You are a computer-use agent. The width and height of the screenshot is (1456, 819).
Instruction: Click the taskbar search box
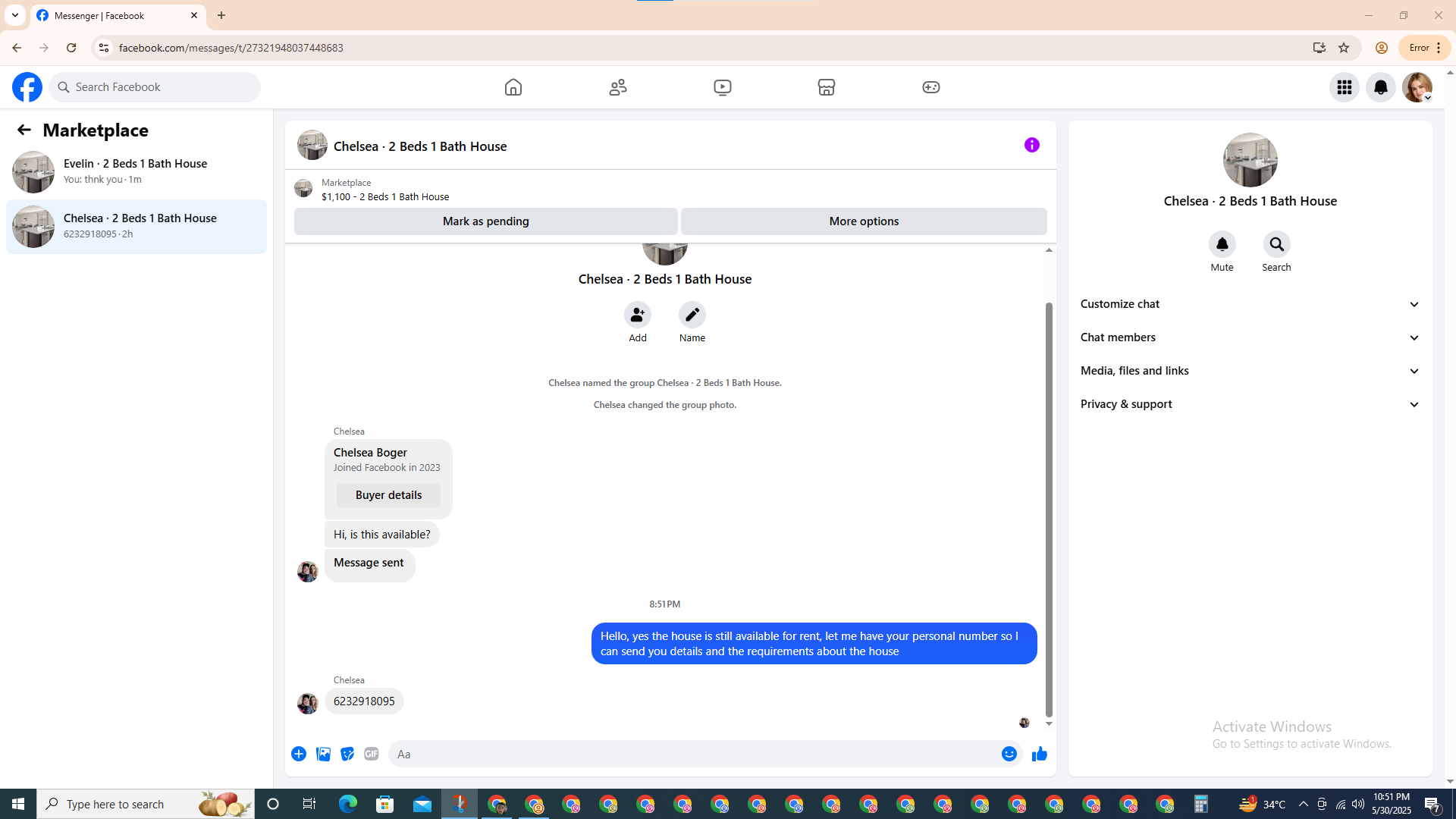pyautogui.click(x=146, y=804)
